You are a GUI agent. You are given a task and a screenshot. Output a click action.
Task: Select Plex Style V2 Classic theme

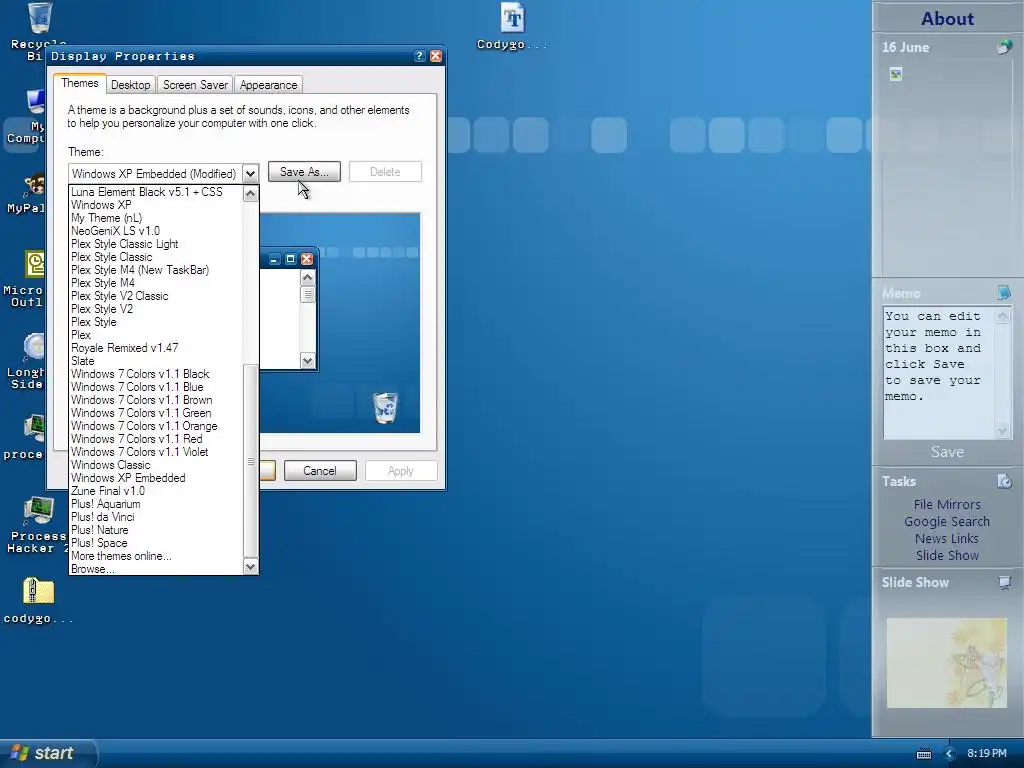(155, 296)
